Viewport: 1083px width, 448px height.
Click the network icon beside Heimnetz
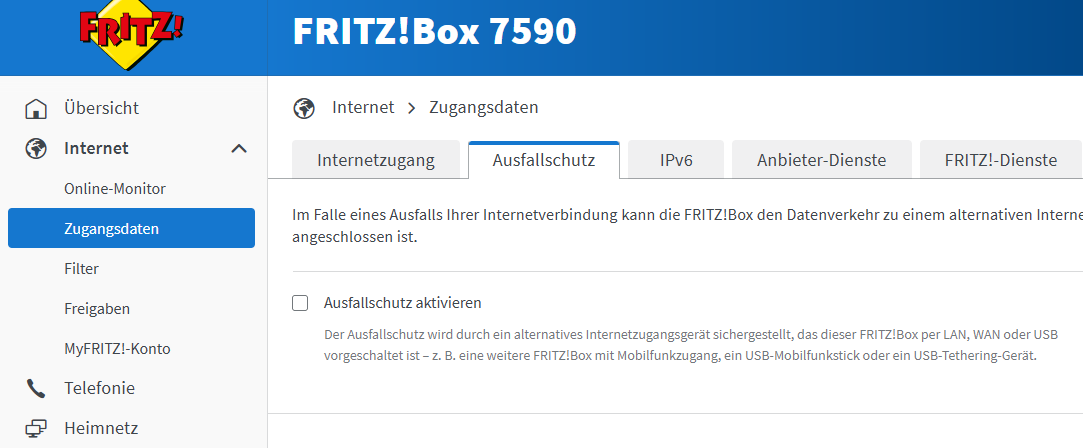coord(36,429)
